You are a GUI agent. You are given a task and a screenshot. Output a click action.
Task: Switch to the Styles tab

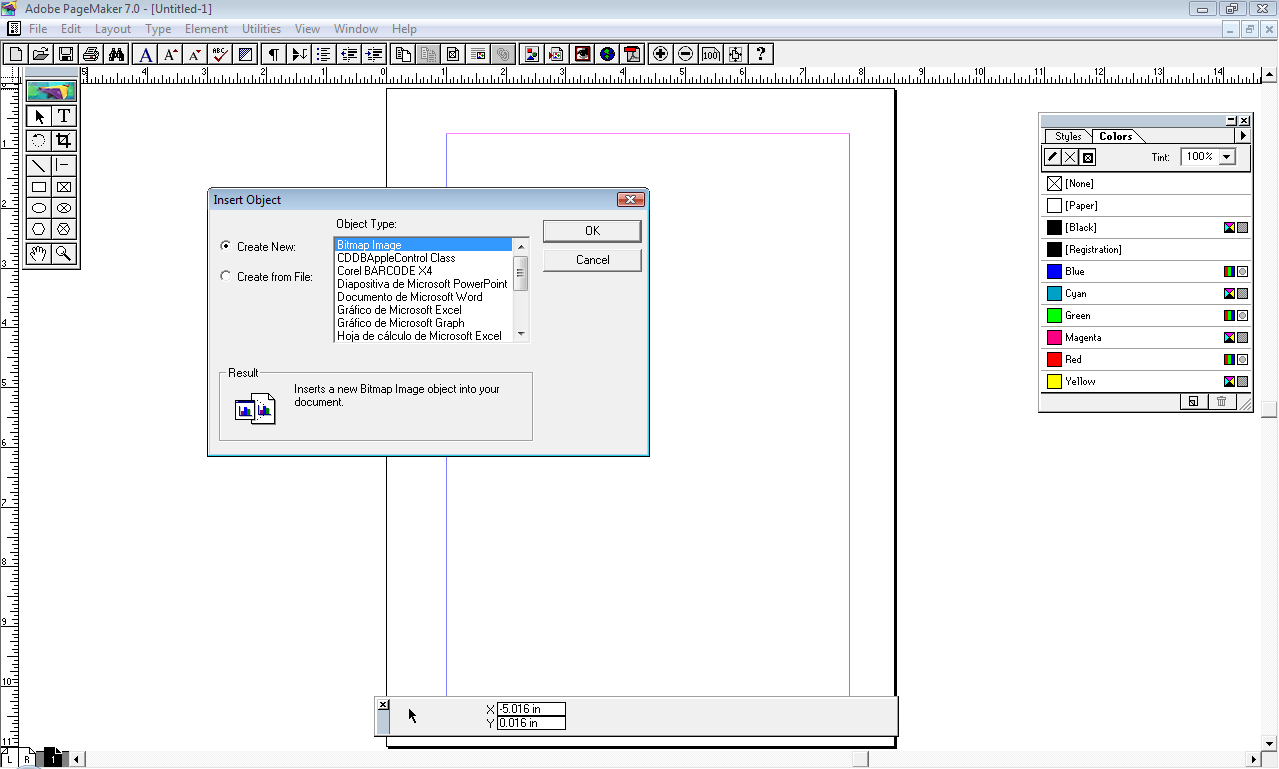coord(1068,136)
